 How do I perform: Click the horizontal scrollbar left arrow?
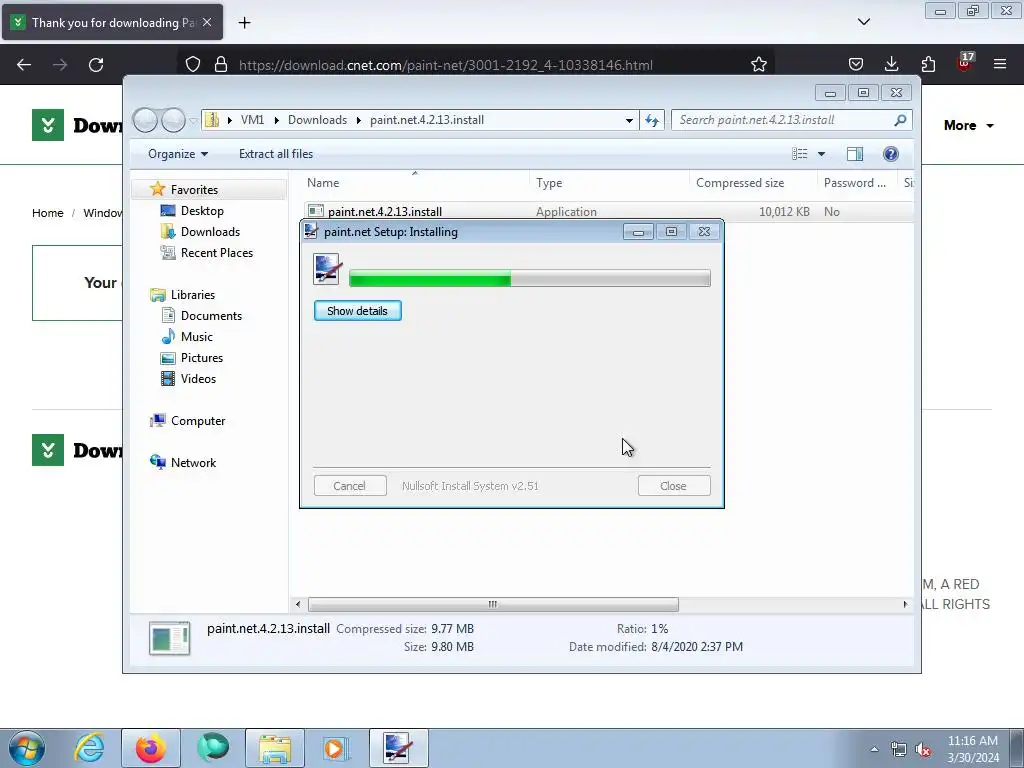coord(298,605)
